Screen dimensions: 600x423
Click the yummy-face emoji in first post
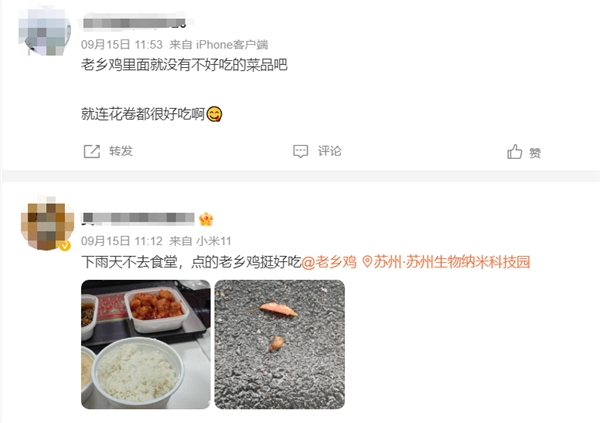pos(214,114)
